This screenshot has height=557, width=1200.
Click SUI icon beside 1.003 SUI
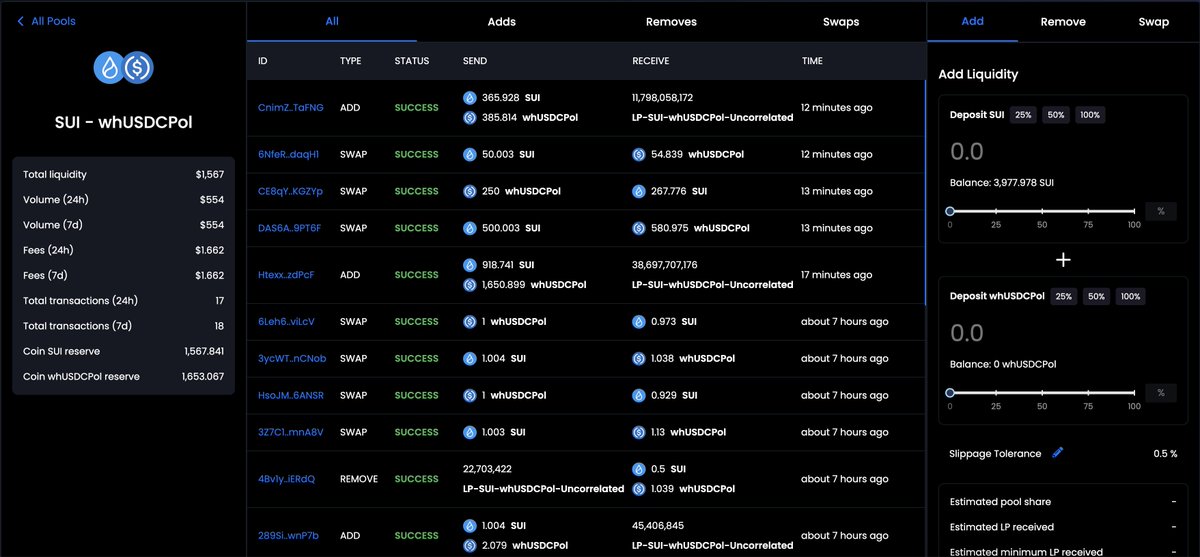[470, 432]
